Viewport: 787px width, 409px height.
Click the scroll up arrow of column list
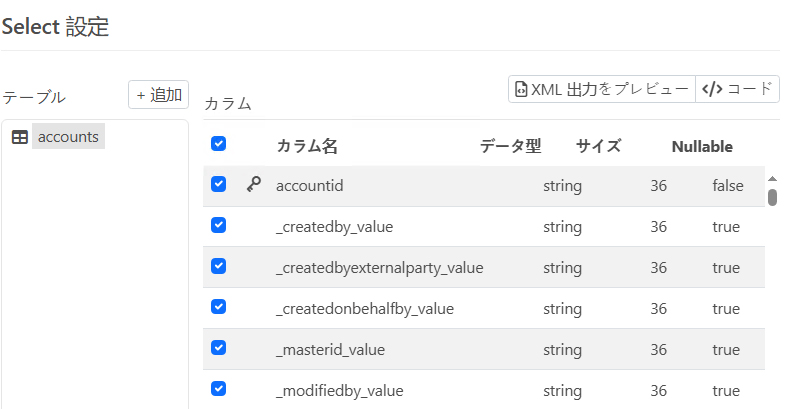(x=772, y=178)
